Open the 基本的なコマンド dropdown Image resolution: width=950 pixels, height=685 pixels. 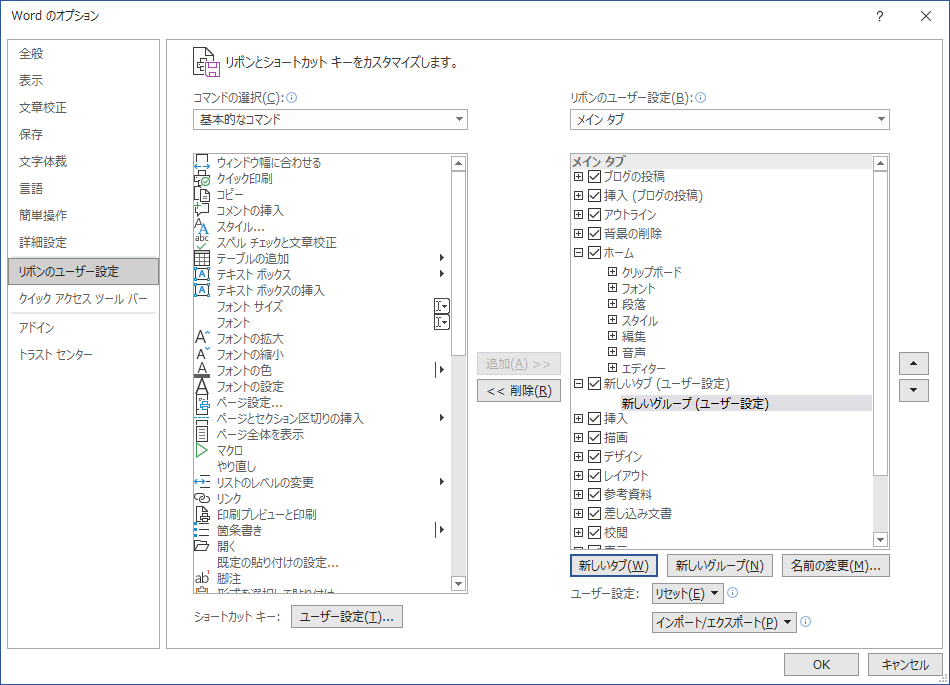(330, 119)
